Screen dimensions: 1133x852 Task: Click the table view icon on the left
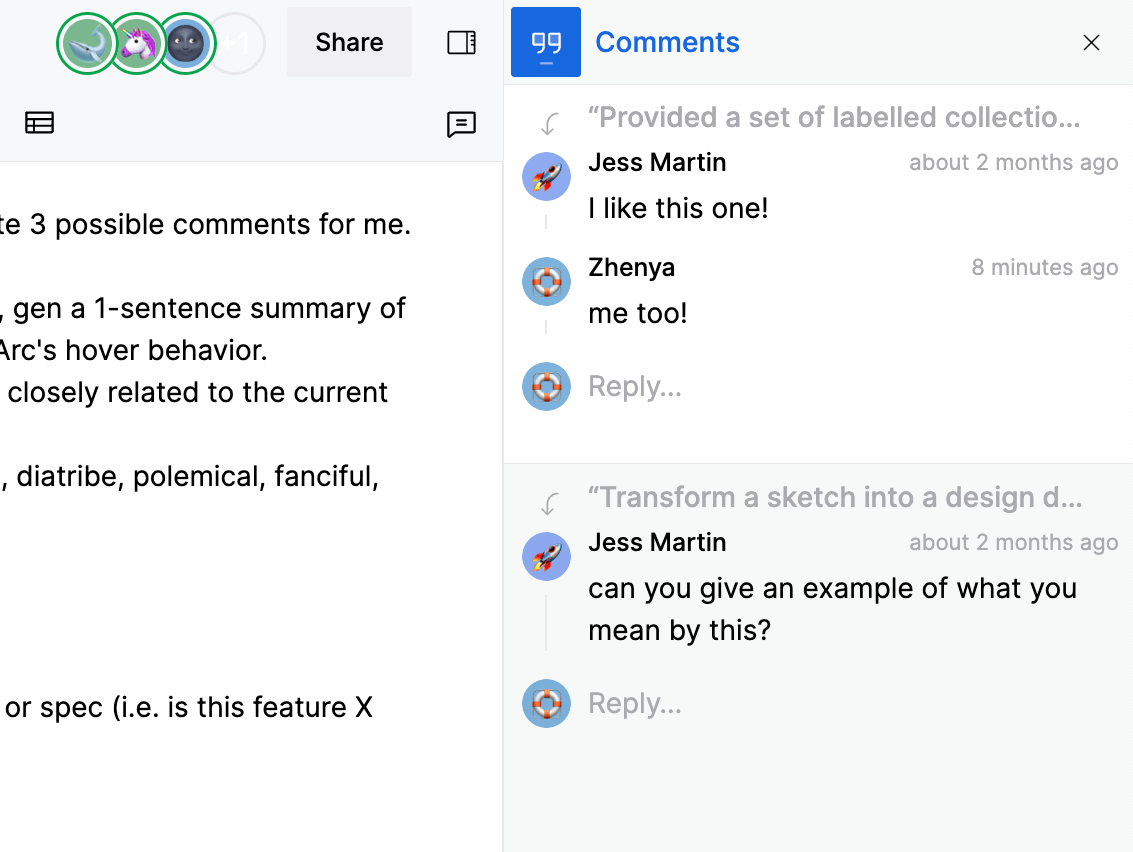[x=39, y=123]
